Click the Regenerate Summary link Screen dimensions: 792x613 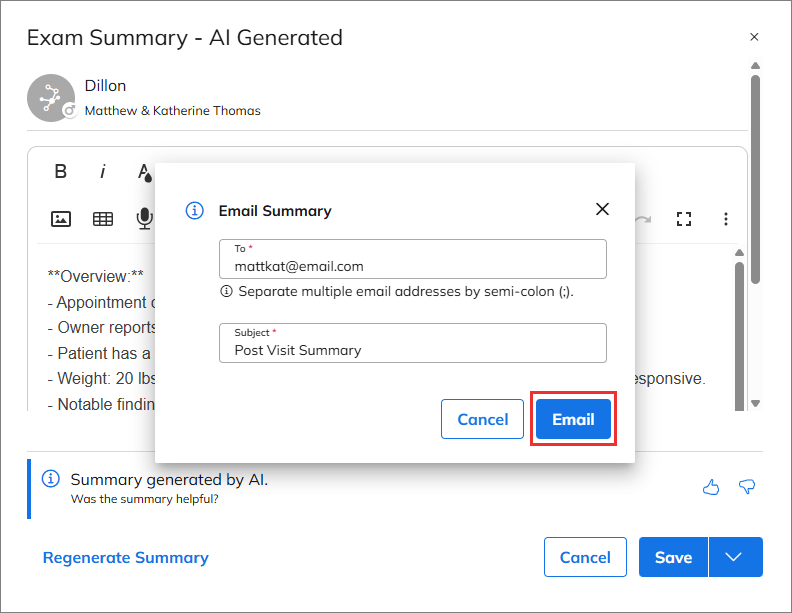point(126,558)
